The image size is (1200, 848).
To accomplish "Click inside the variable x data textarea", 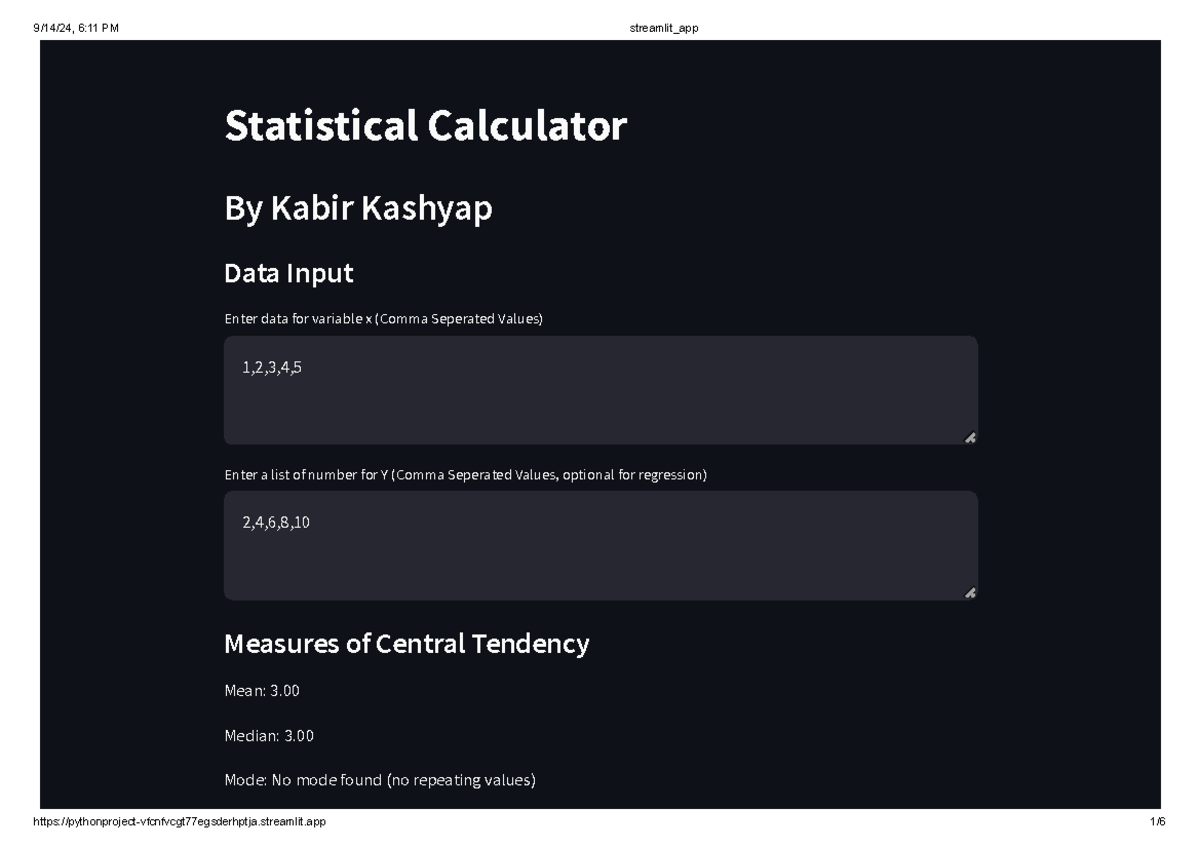I will 600,388.
